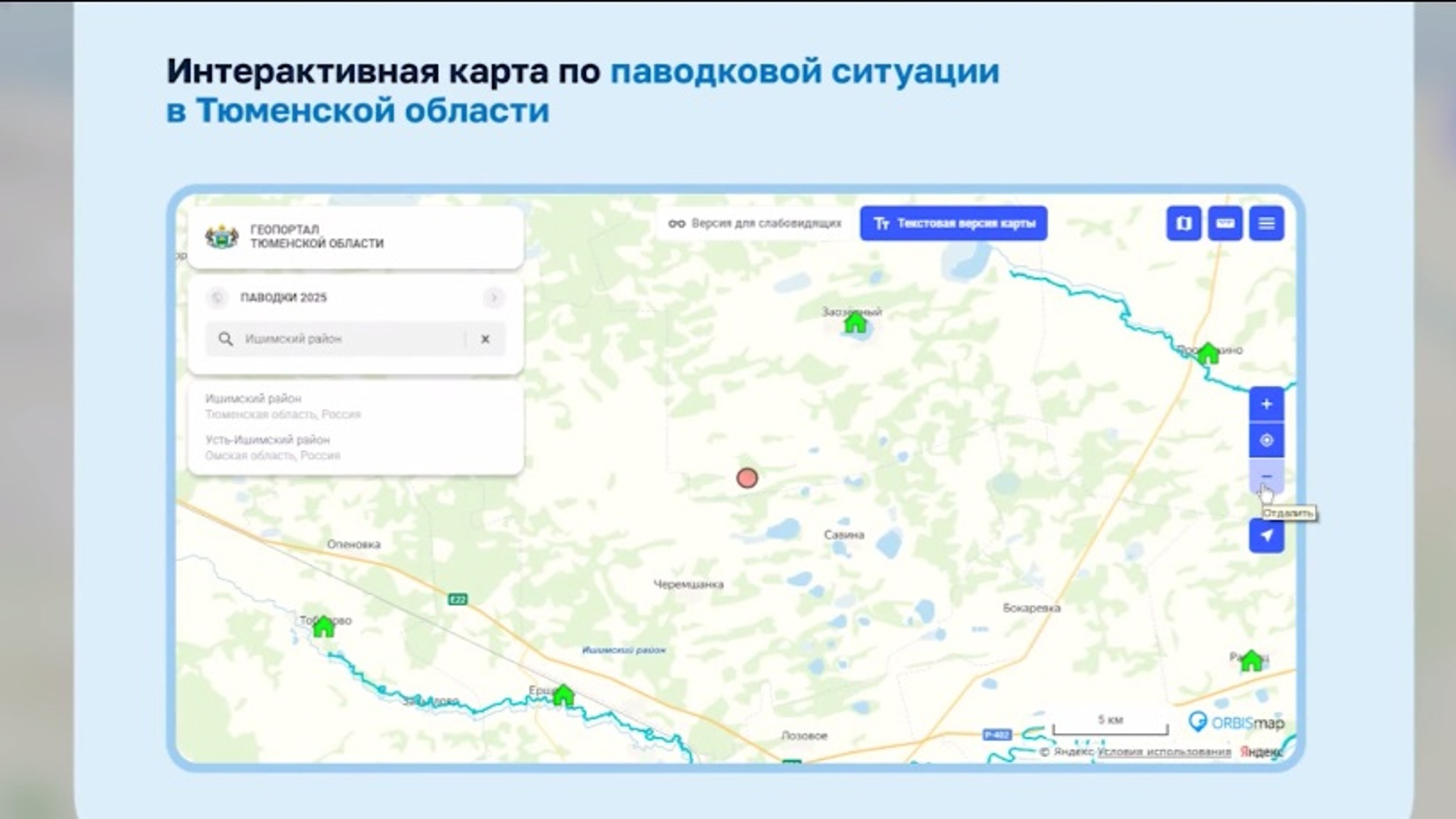The width and height of the screenshot is (1456, 819).
Task: Center map with the target location button
Action: click(1266, 440)
